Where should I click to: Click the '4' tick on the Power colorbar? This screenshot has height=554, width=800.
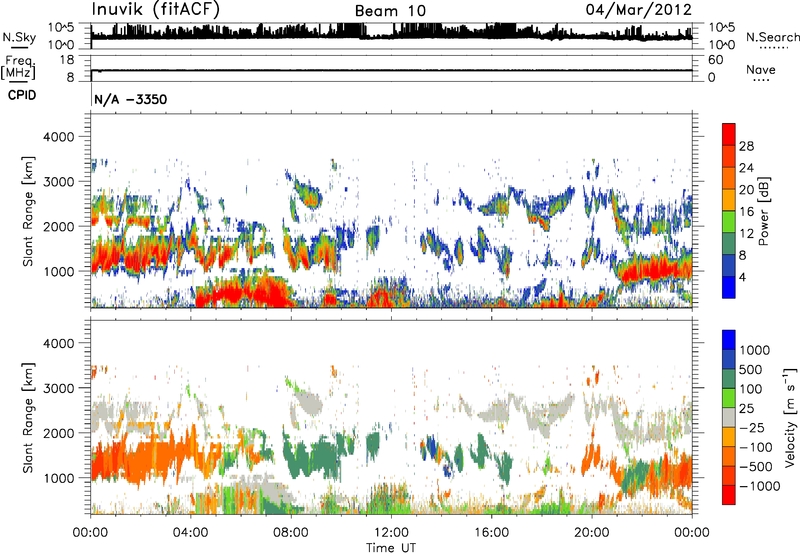point(742,277)
